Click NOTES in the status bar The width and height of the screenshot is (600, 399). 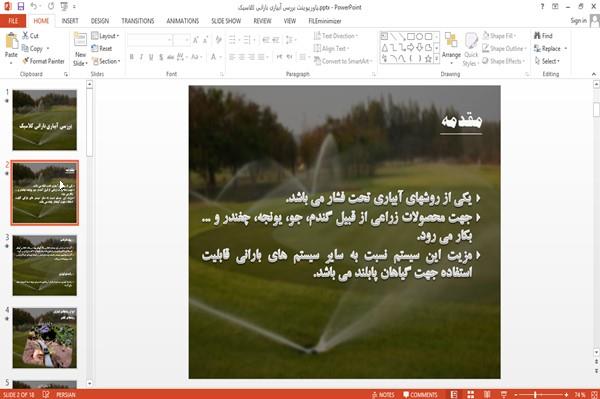coord(383,395)
